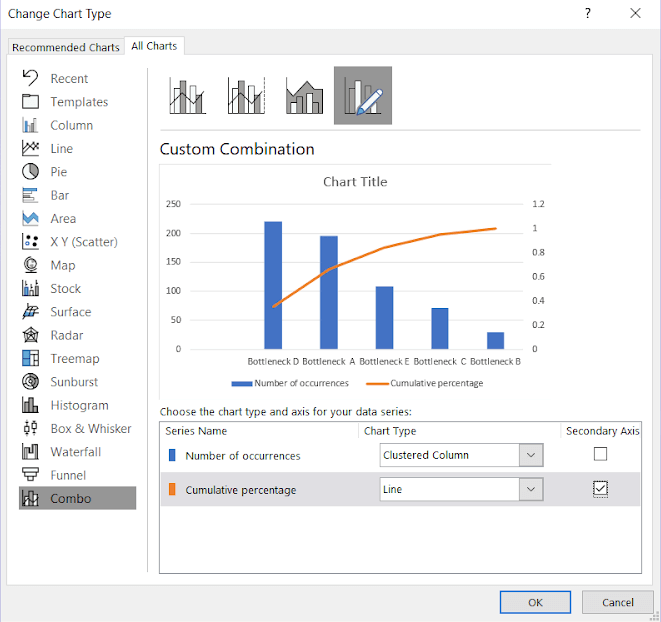661x622 pixels.
Task: Open the Line chart type dropdown
Action: pyautogui.click(x=531, y=489)
